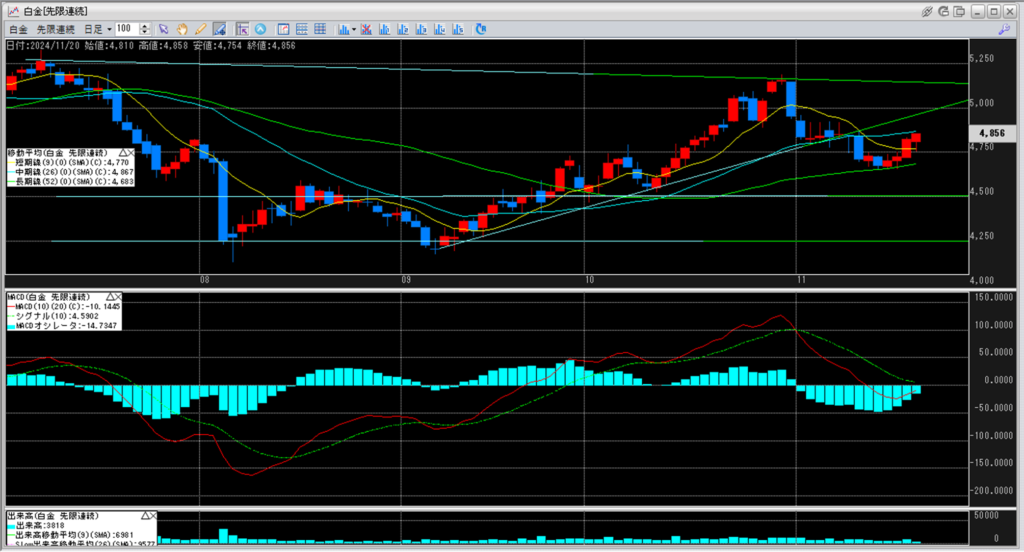Collapse the 移動平均 legend with triangle

click(122, 152)
